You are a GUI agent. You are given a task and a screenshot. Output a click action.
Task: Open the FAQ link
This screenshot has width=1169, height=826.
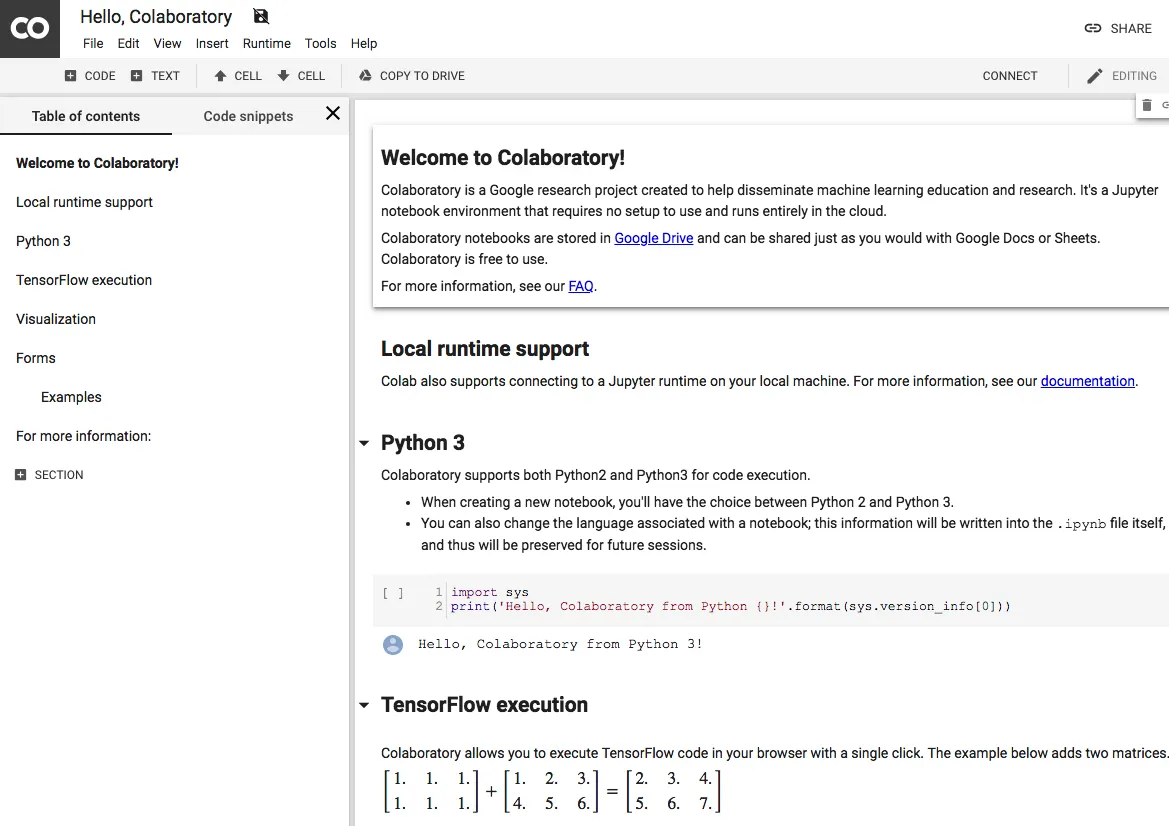coord(581,286)
